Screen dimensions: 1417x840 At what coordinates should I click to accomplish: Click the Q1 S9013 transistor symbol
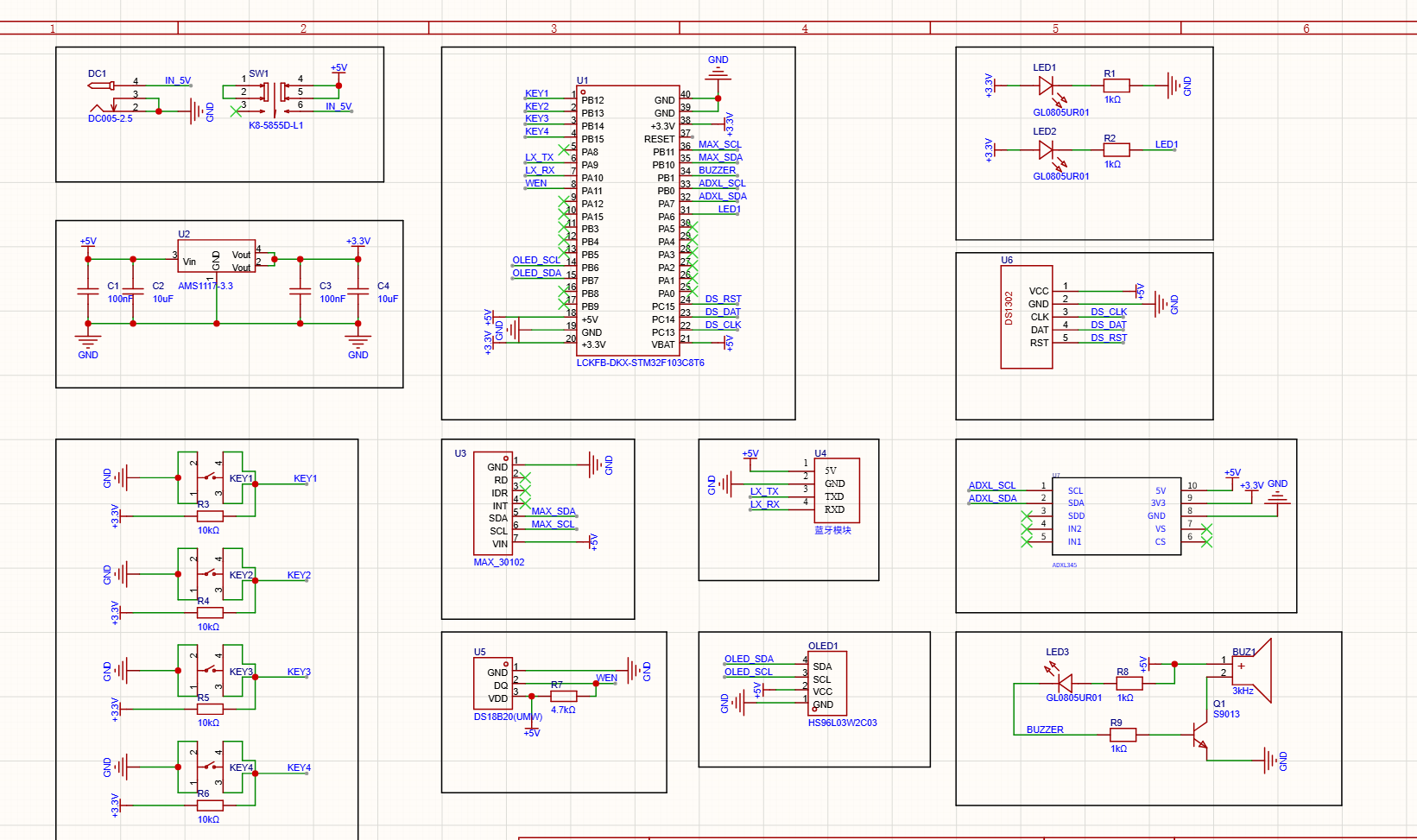[x=1200, y=736]
